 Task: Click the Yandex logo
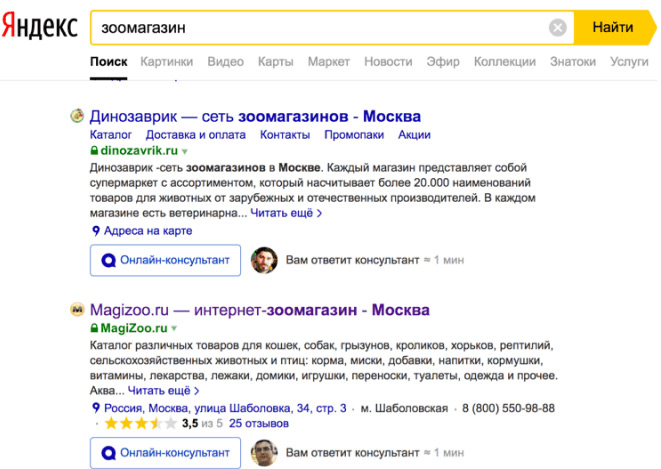[x=39, y=27]
